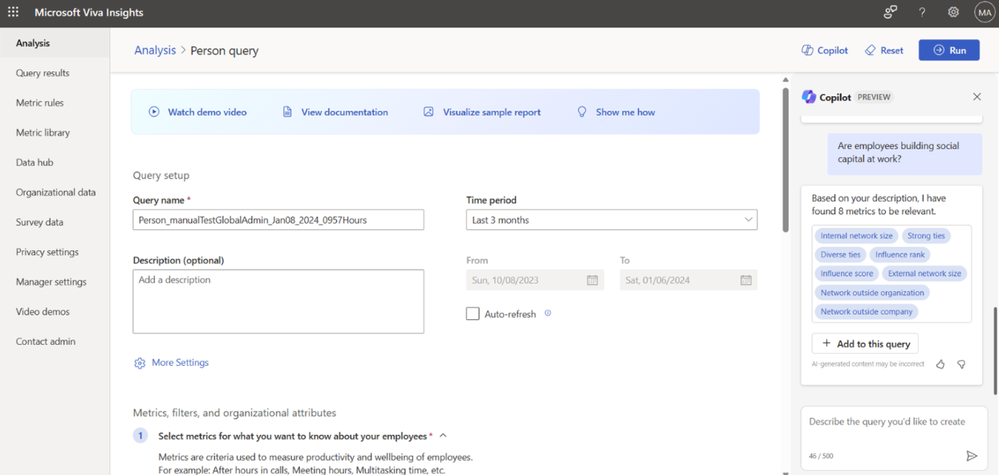Select Contact admin in sidebar
This screenshot has width=999, height=475.
point(45,341)
